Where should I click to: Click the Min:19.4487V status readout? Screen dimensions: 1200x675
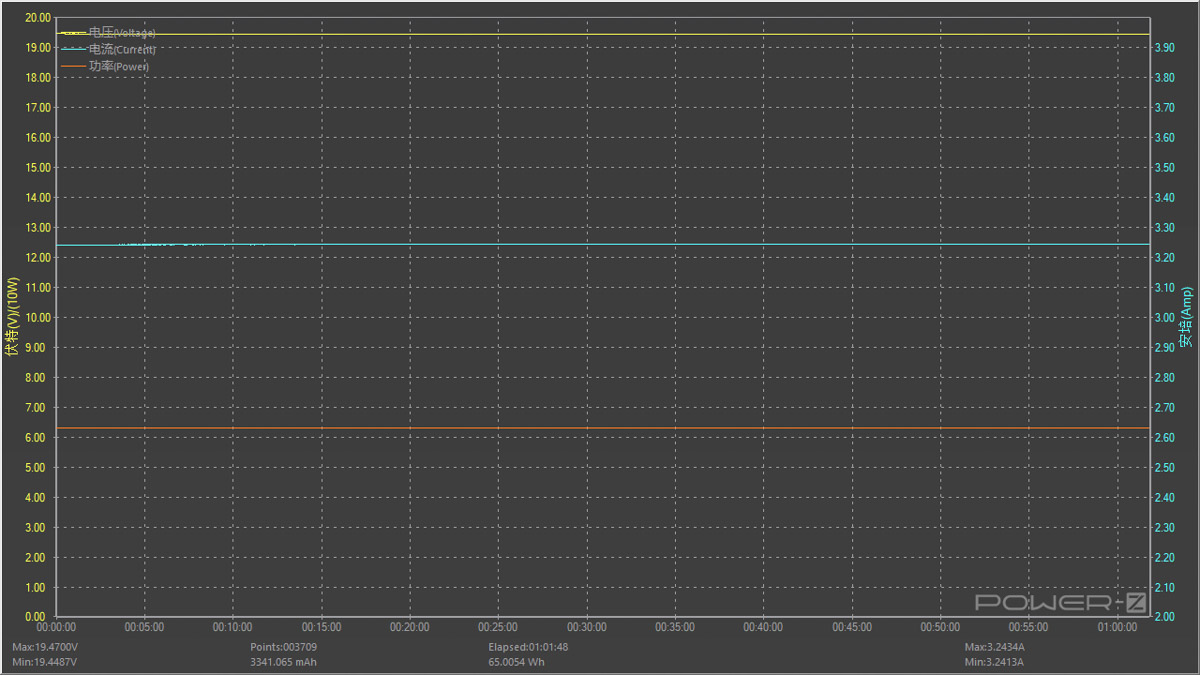click(x=44, y=662)
